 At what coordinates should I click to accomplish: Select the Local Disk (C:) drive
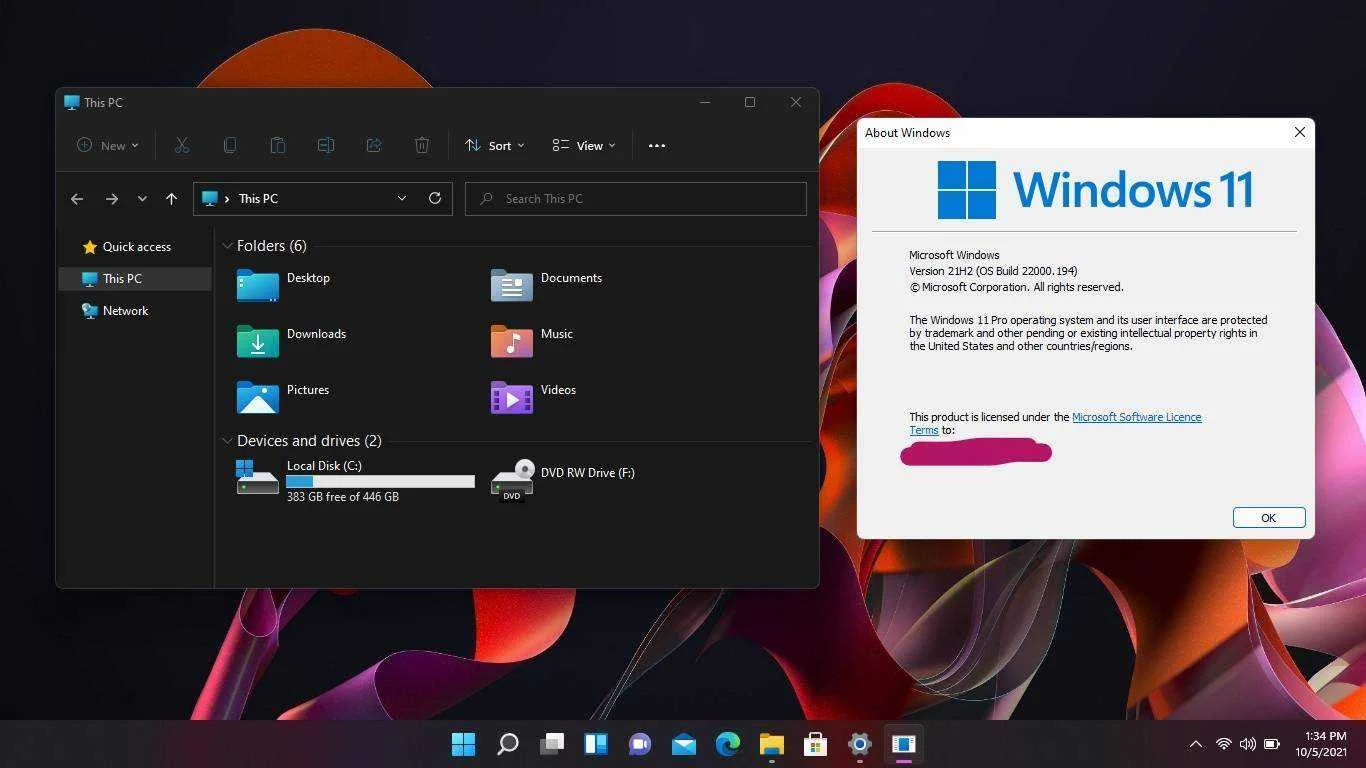pos(355,480)
